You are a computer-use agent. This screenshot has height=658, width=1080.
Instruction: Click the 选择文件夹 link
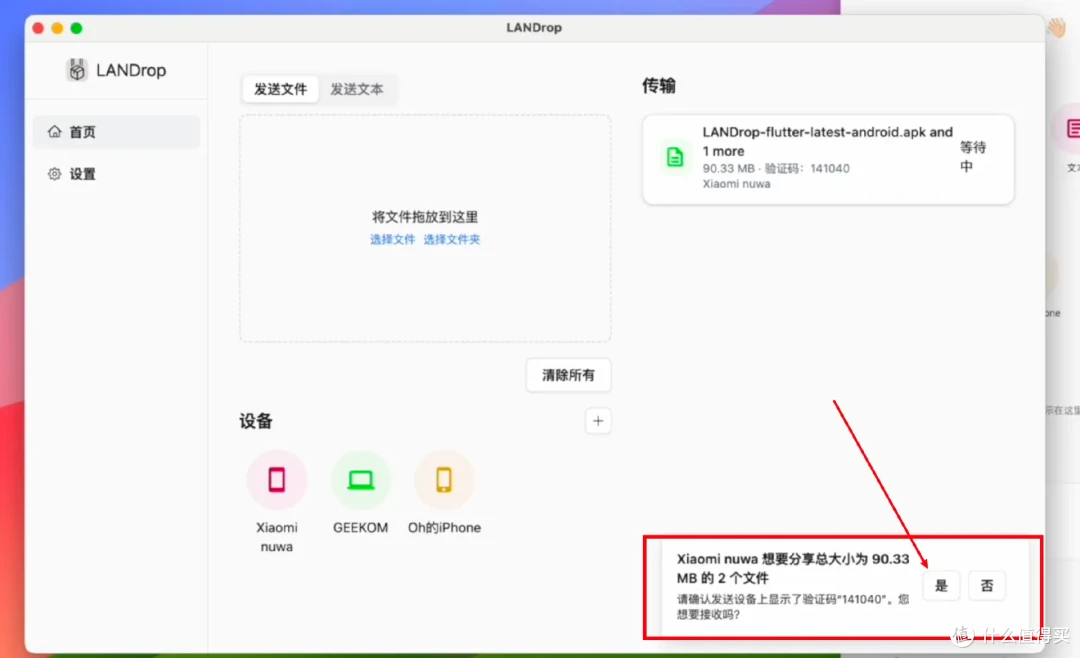click(452, 239)
